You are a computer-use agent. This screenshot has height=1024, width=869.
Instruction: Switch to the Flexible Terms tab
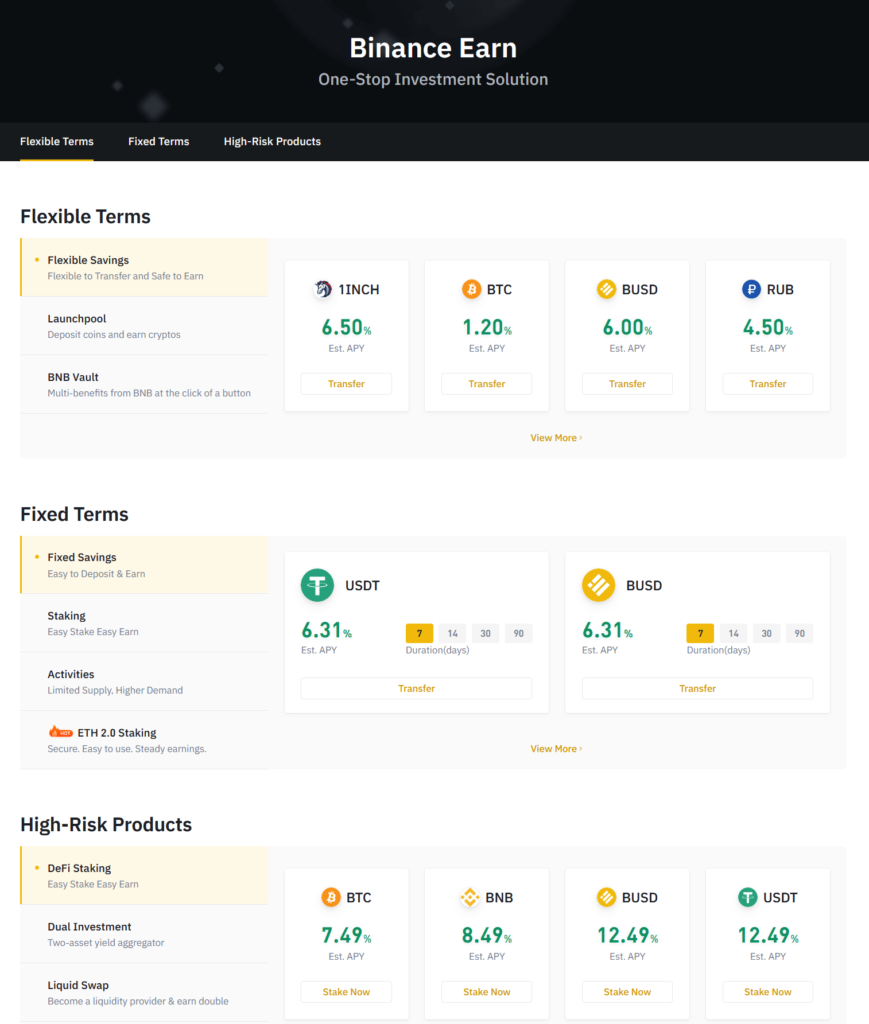click(57, 142)
